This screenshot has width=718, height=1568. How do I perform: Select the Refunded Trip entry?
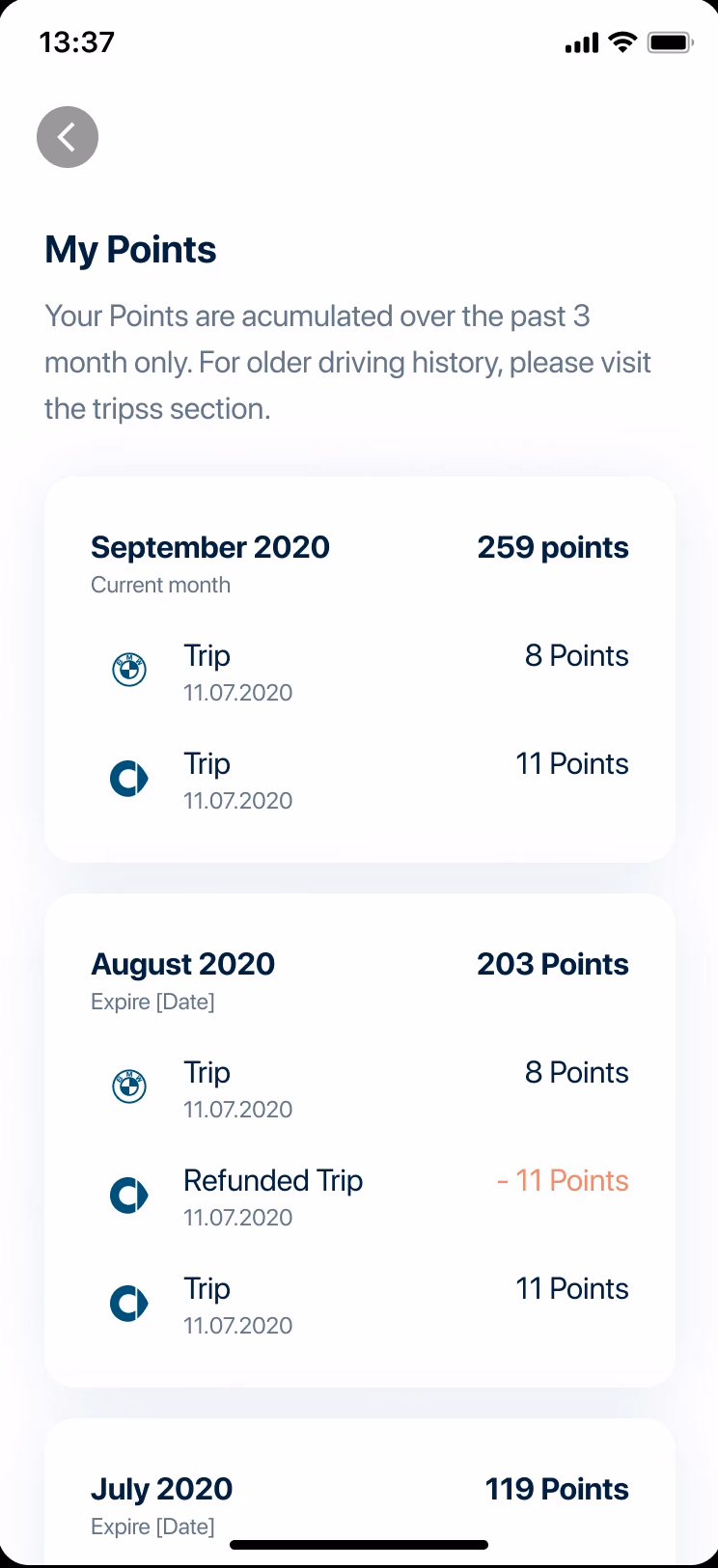tap(273, 1181)
